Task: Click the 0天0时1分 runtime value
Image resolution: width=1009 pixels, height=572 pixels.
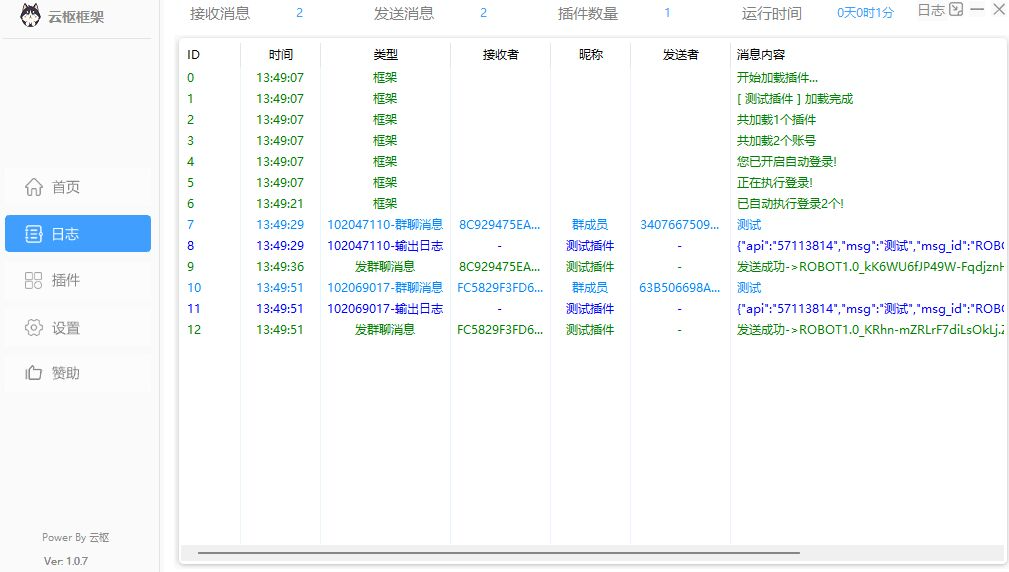Action: (865, 14)
